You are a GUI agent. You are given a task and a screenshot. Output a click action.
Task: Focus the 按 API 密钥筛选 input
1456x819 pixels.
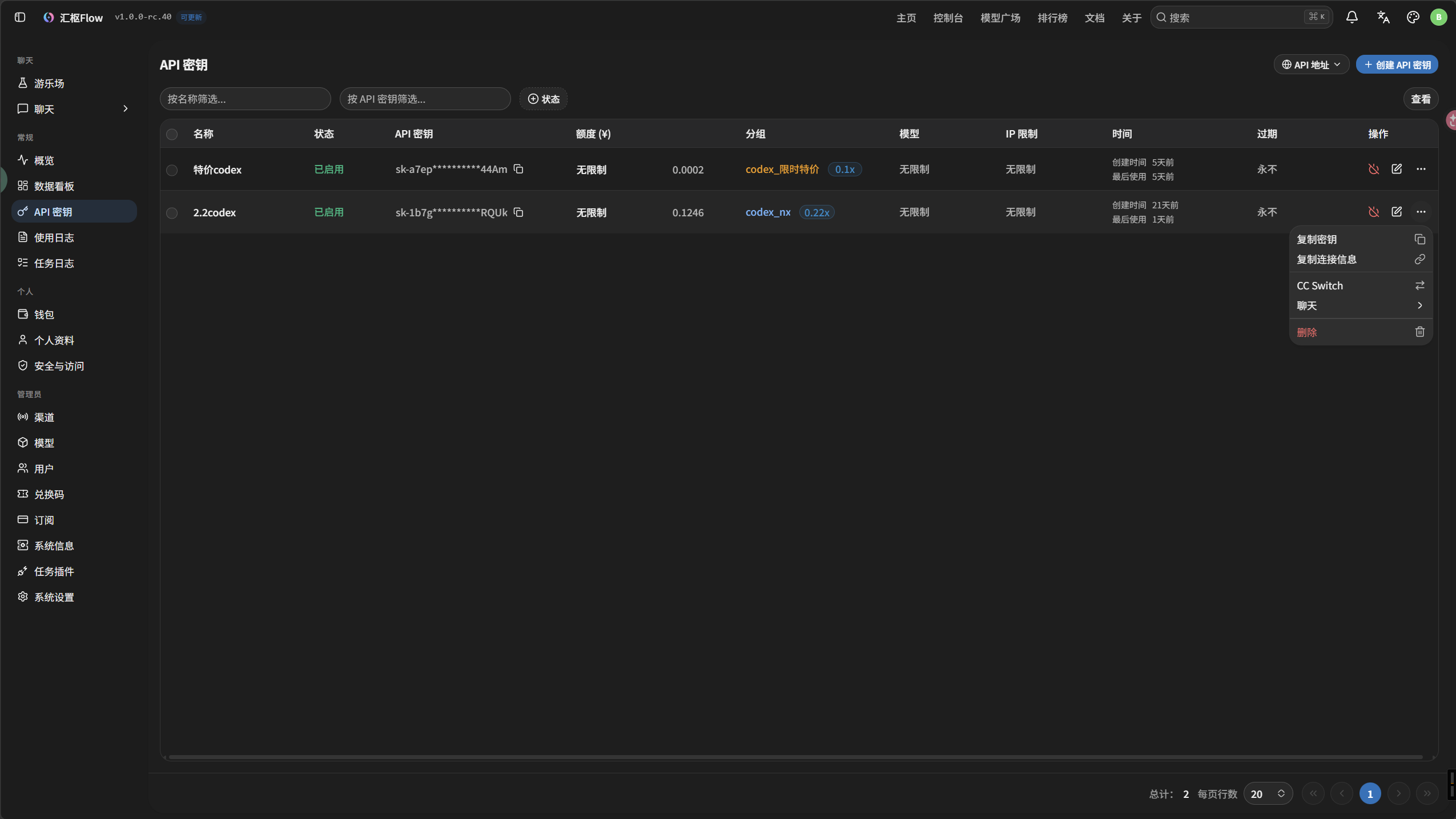click(425, 99)
